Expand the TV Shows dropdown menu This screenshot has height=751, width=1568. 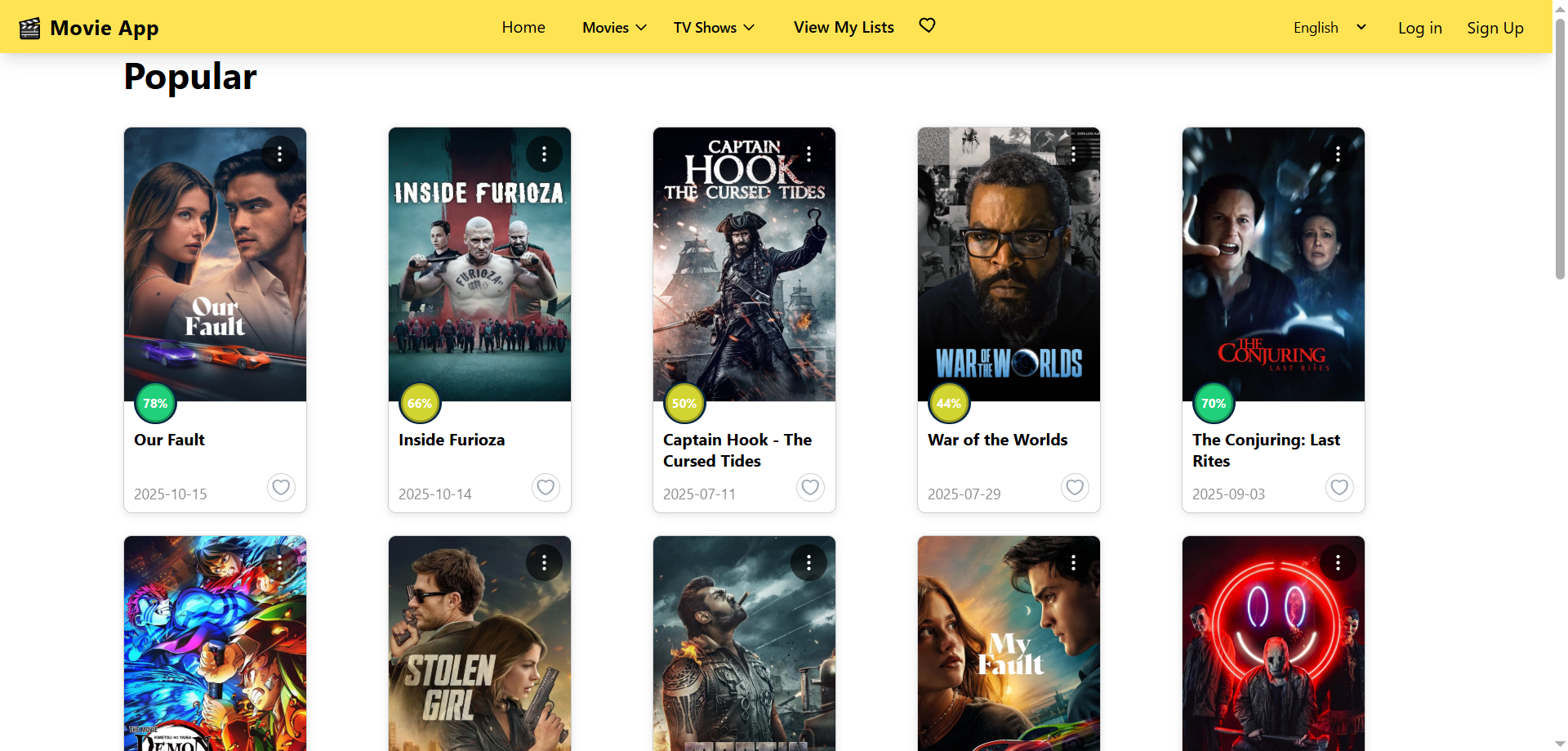(x=714, y=28)
